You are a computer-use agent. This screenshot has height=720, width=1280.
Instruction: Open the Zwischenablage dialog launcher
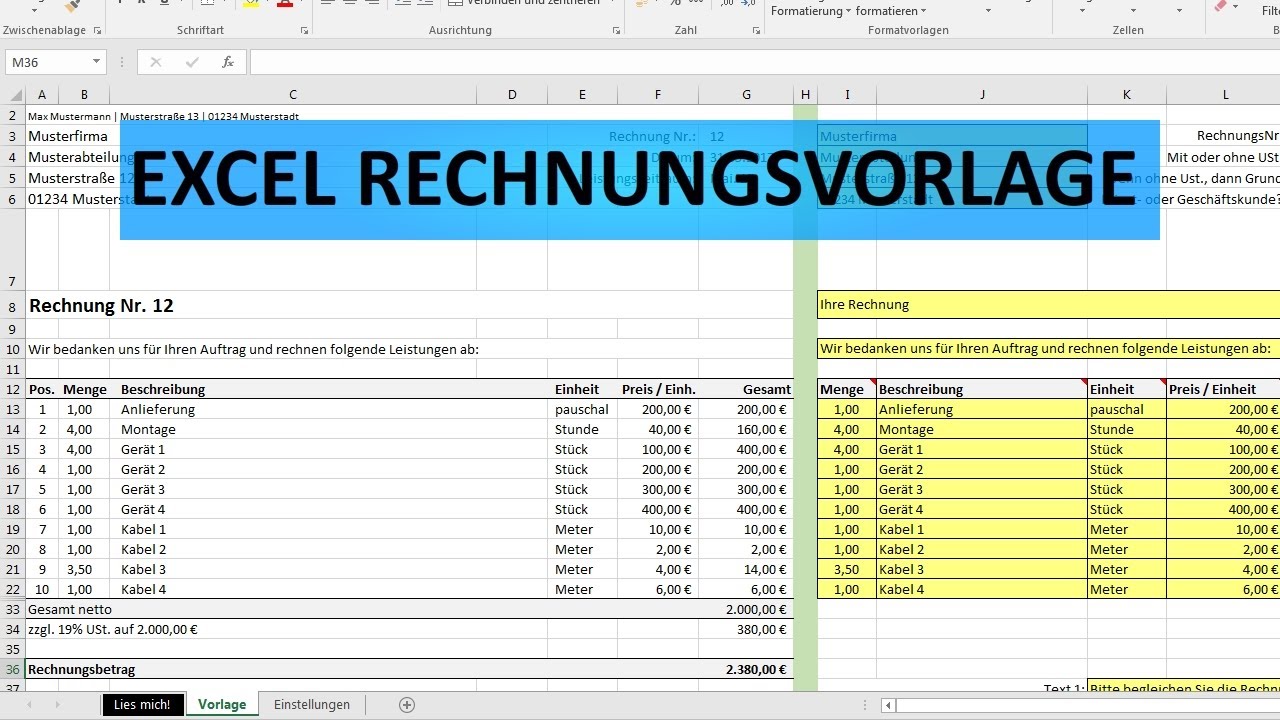click(x=97, y=31)
